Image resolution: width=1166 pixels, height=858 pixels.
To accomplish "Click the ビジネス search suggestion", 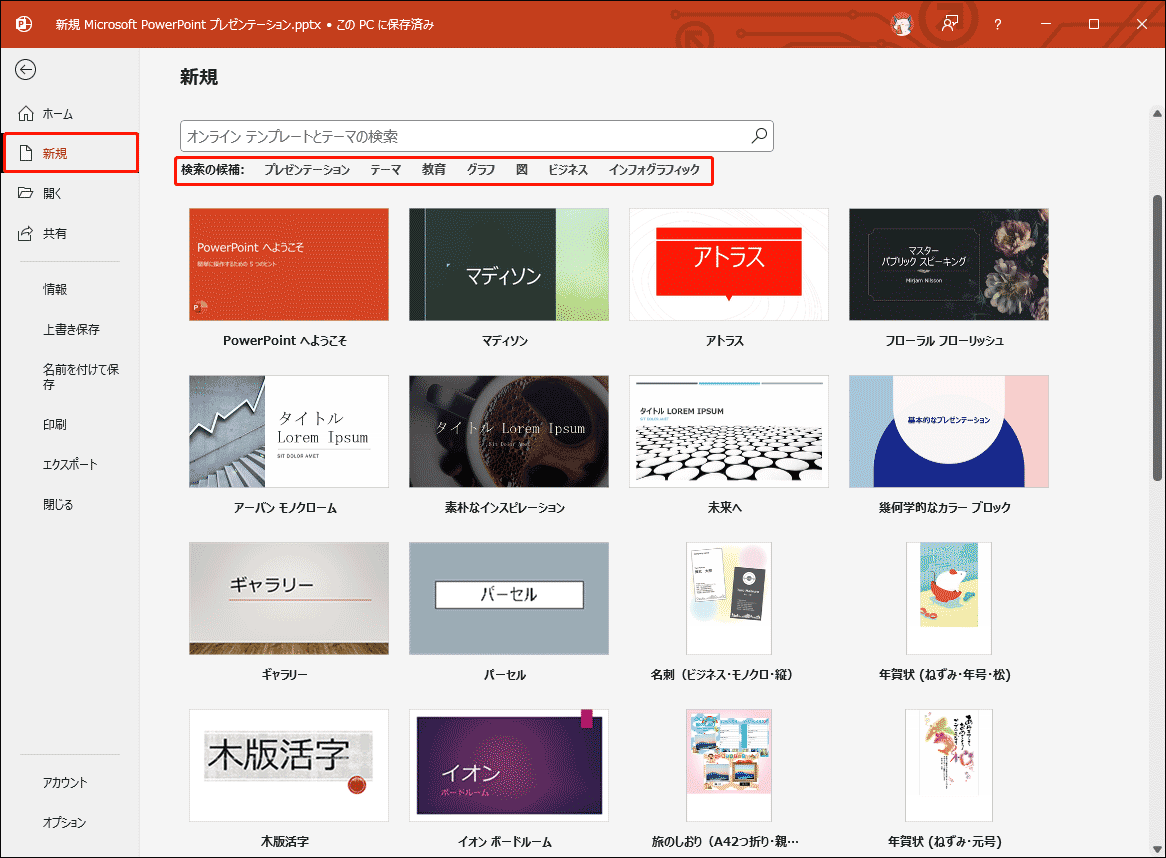I will (568, 170).
